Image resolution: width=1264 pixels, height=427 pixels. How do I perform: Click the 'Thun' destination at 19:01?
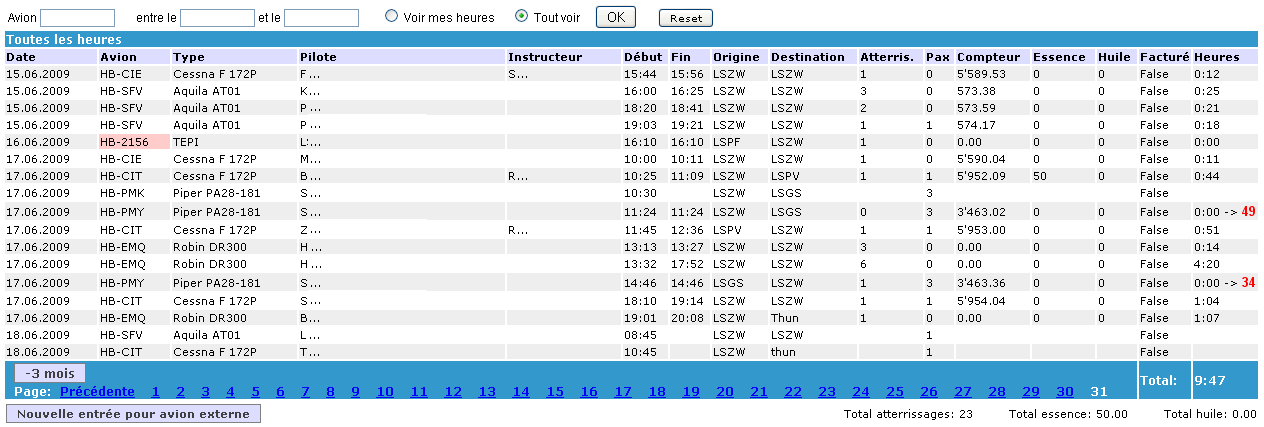pos(784,318)
